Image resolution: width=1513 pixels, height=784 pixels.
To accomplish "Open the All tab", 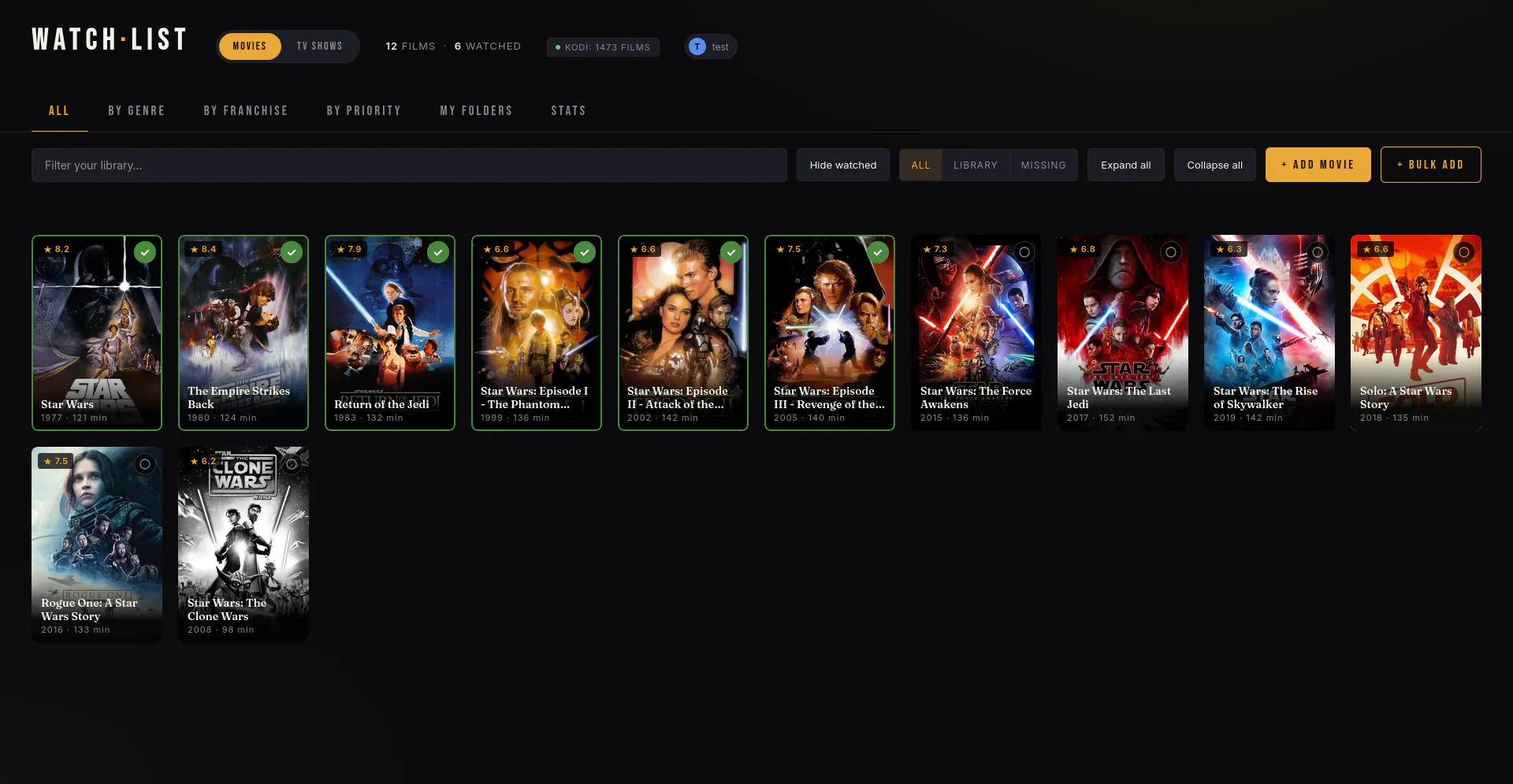I will pyautogui.click(x=59, y=111).
